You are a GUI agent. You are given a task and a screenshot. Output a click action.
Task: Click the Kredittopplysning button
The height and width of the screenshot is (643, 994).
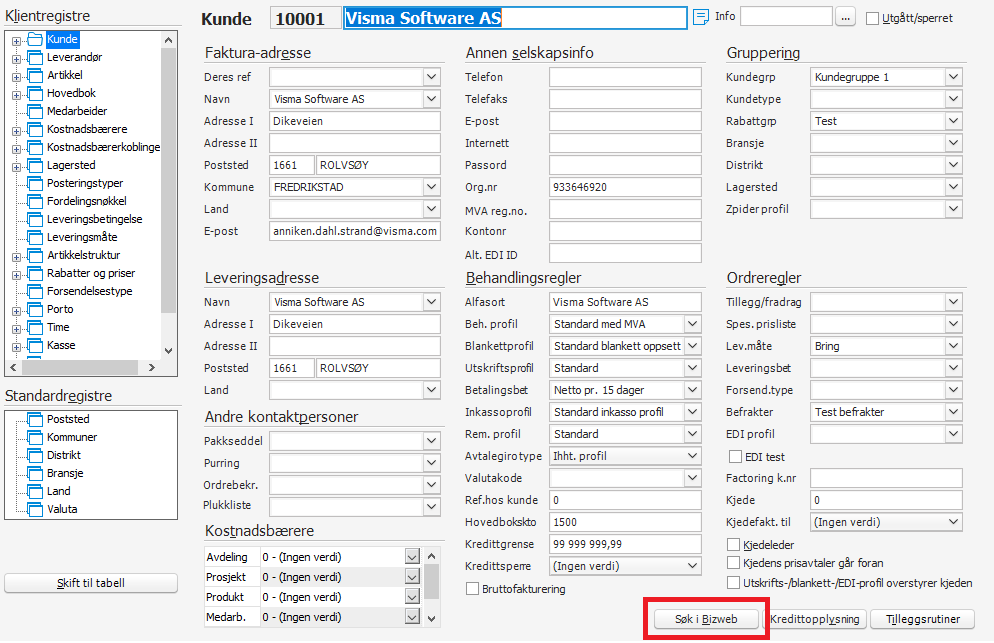815,620
